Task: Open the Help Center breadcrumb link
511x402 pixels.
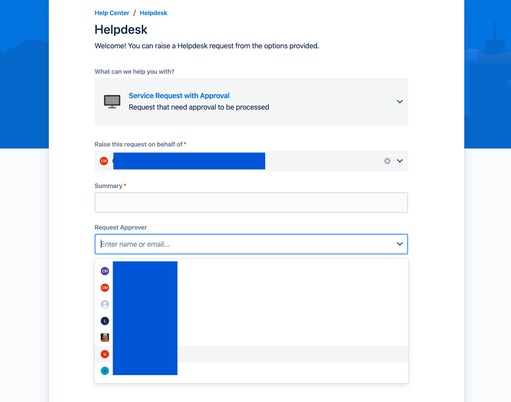Action: [112, 13]
